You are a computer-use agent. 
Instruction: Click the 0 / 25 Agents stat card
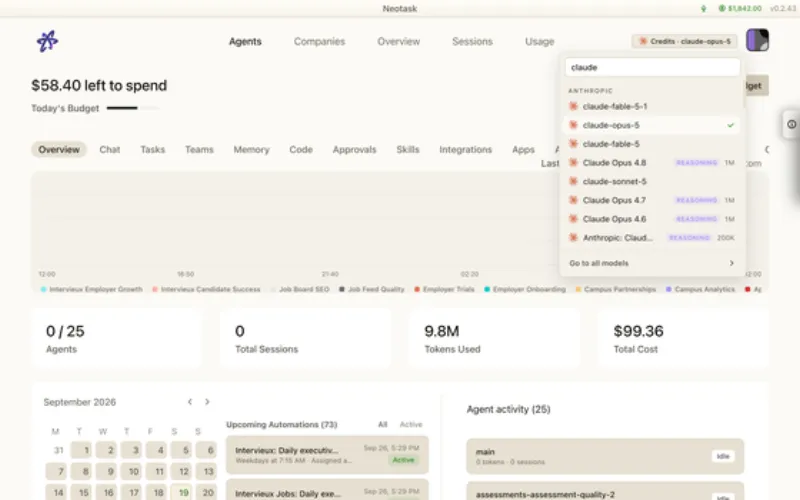pyautogui.click(x=117, y=338)
